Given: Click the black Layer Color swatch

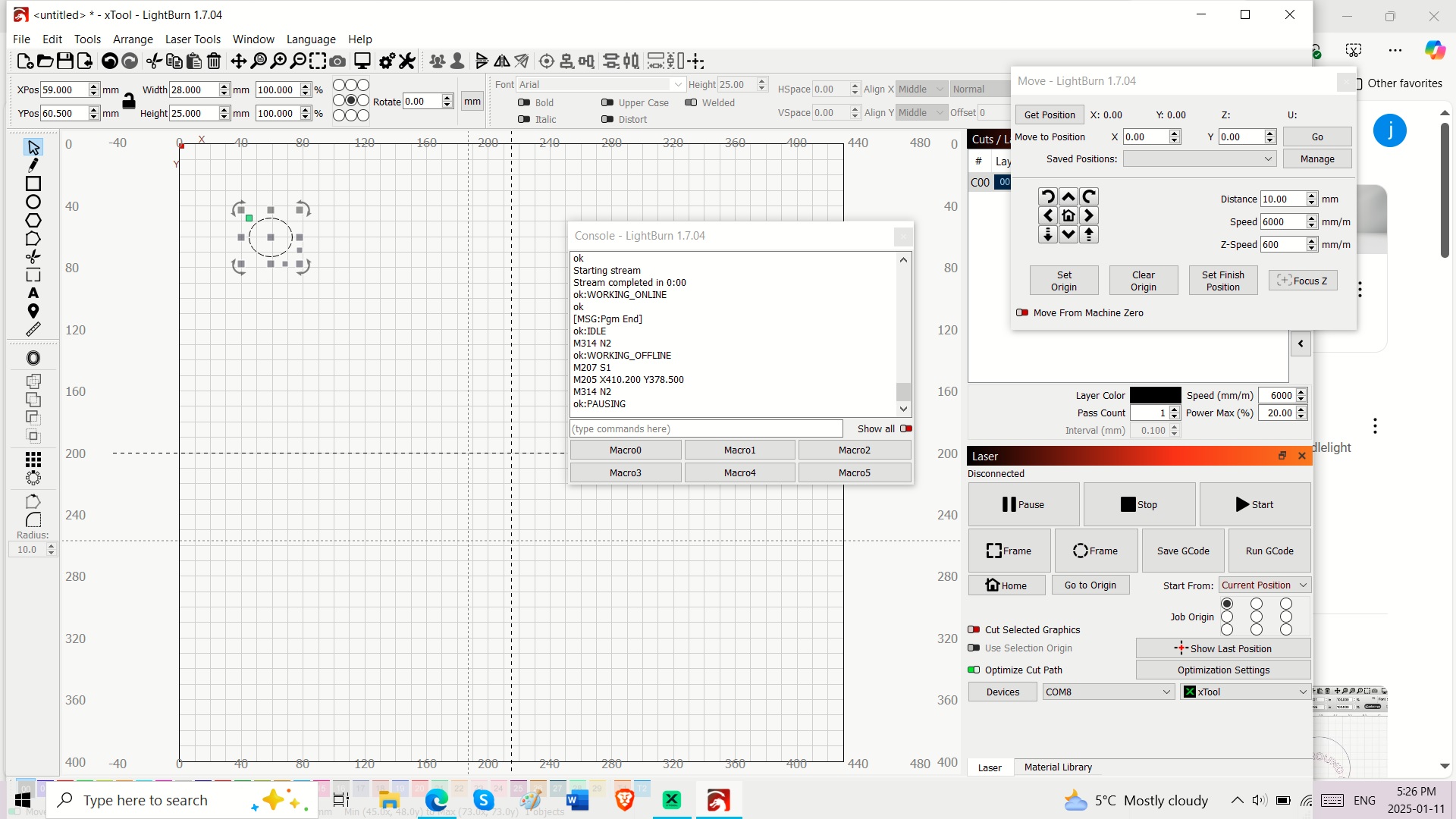Looking at the screenshot, I should click(1156, 396).
